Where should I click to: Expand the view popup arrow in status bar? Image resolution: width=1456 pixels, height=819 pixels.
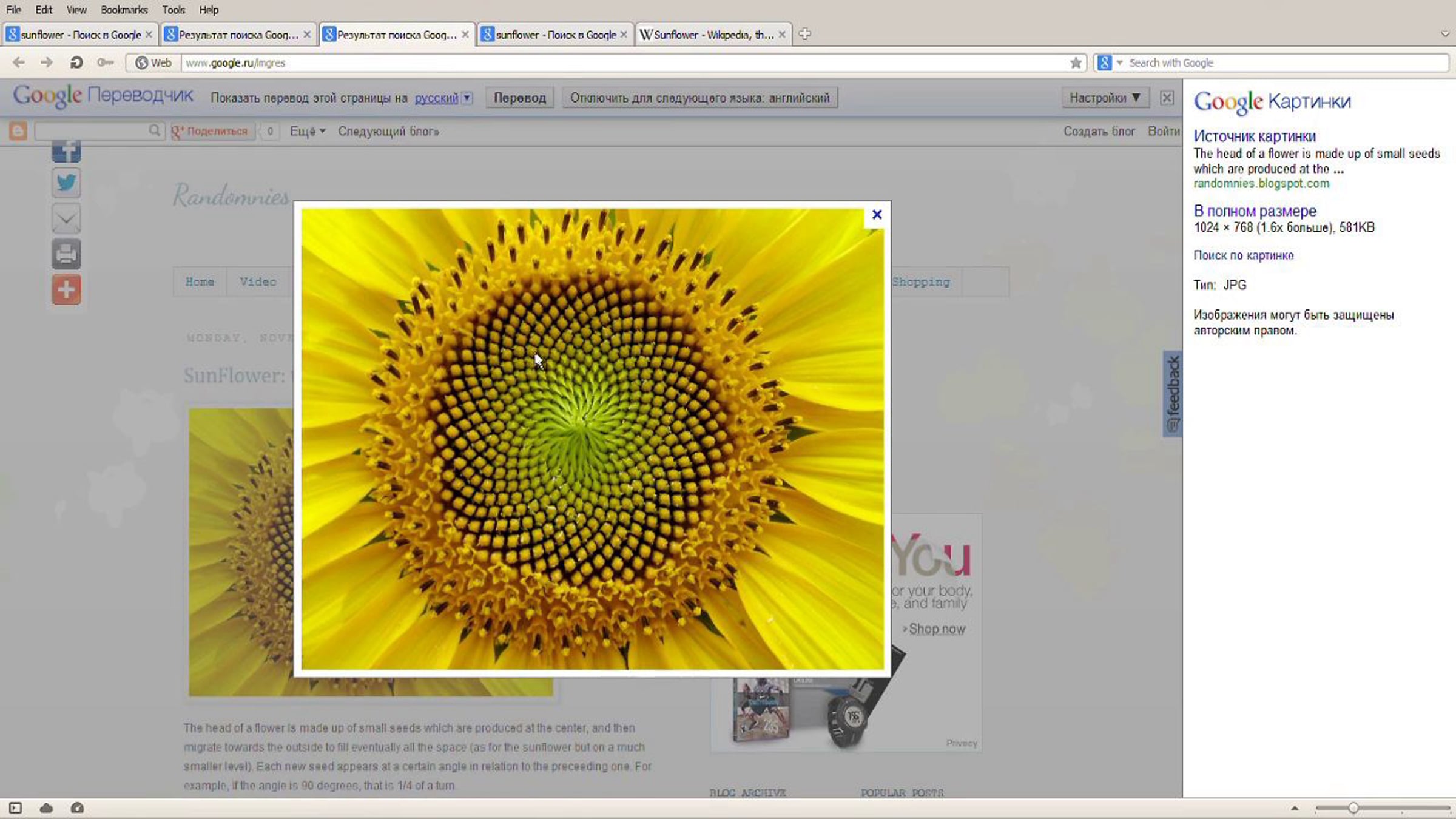tap(1294, 808)
